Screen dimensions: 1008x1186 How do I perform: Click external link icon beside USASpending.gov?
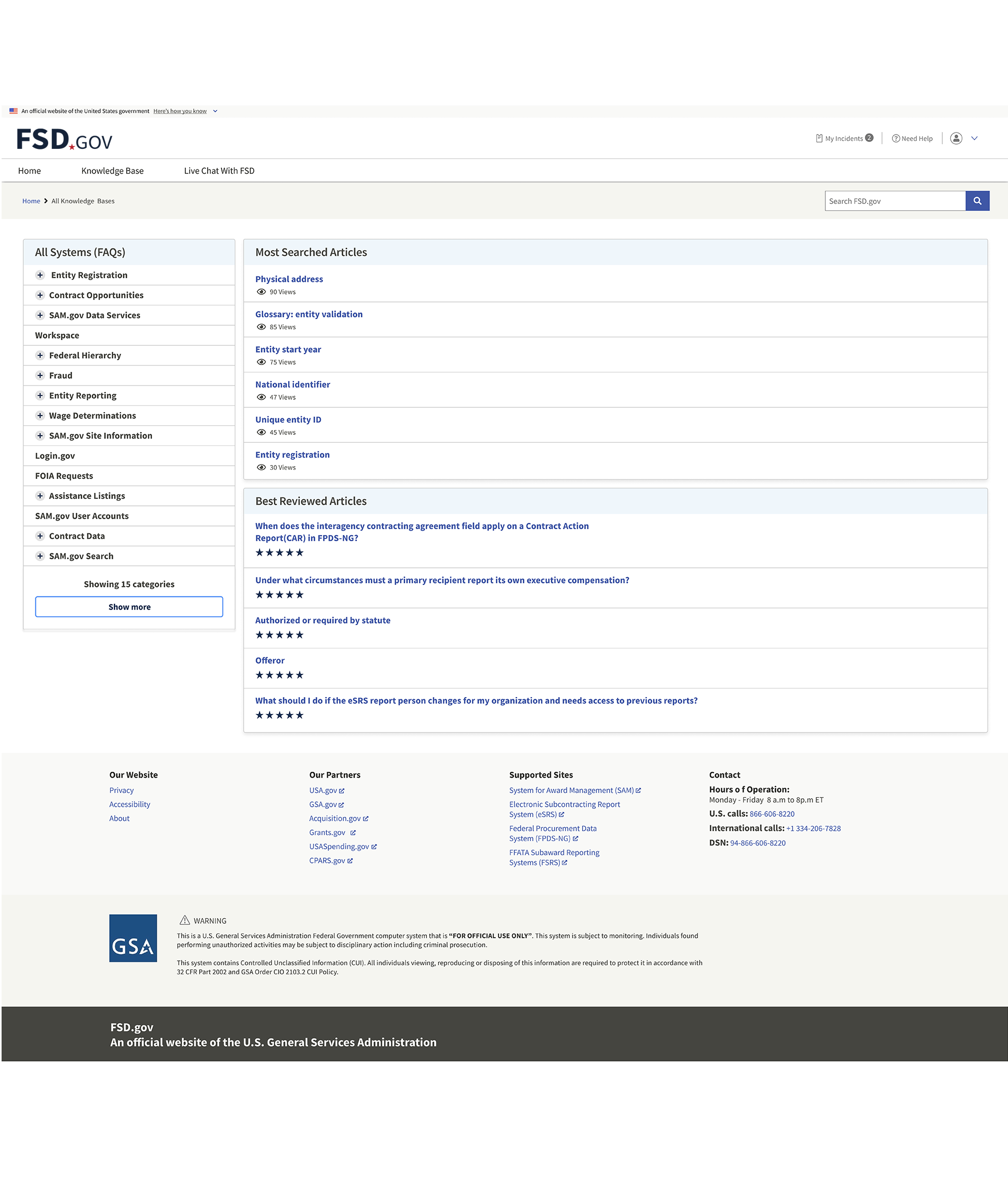tap(374, 846)
